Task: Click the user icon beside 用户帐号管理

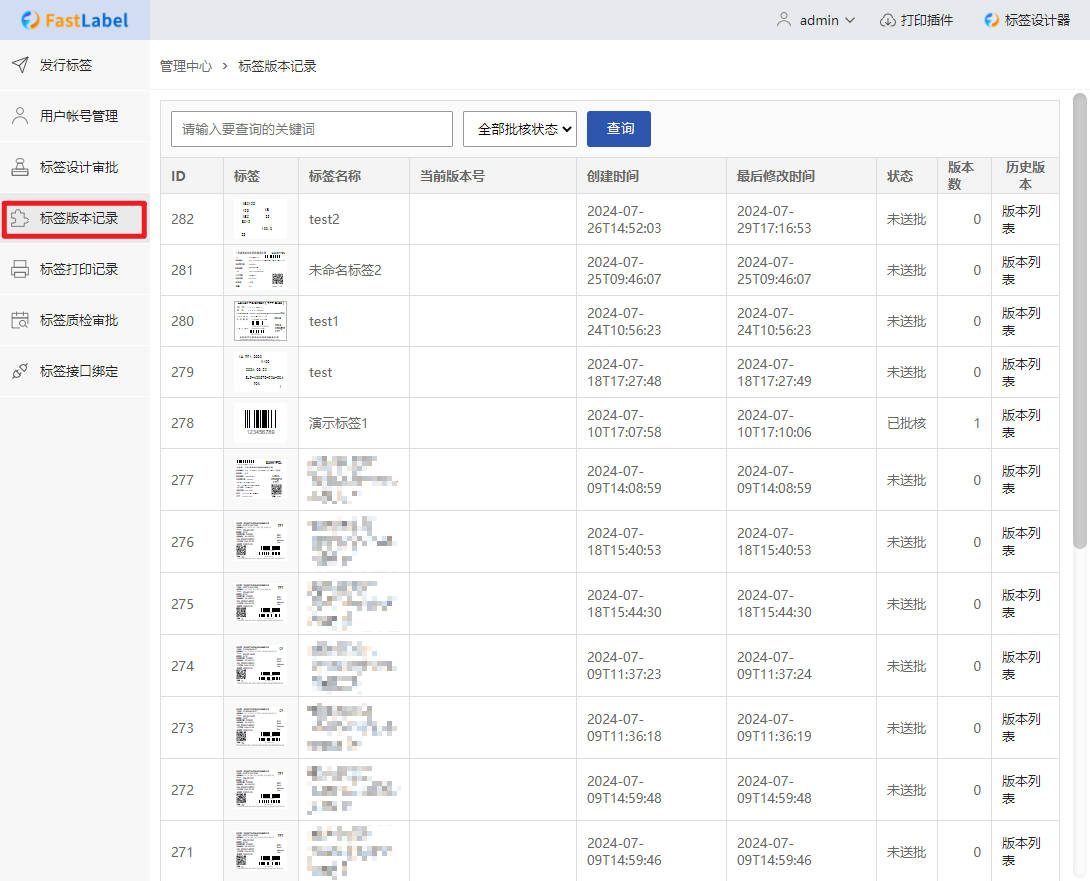Action: click(20, 116)
